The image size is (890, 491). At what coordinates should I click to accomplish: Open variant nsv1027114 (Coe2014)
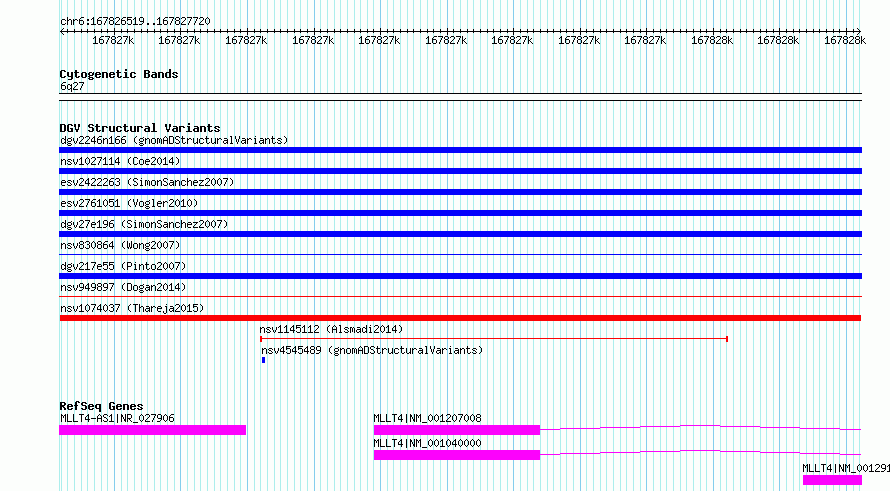[120, 161]
